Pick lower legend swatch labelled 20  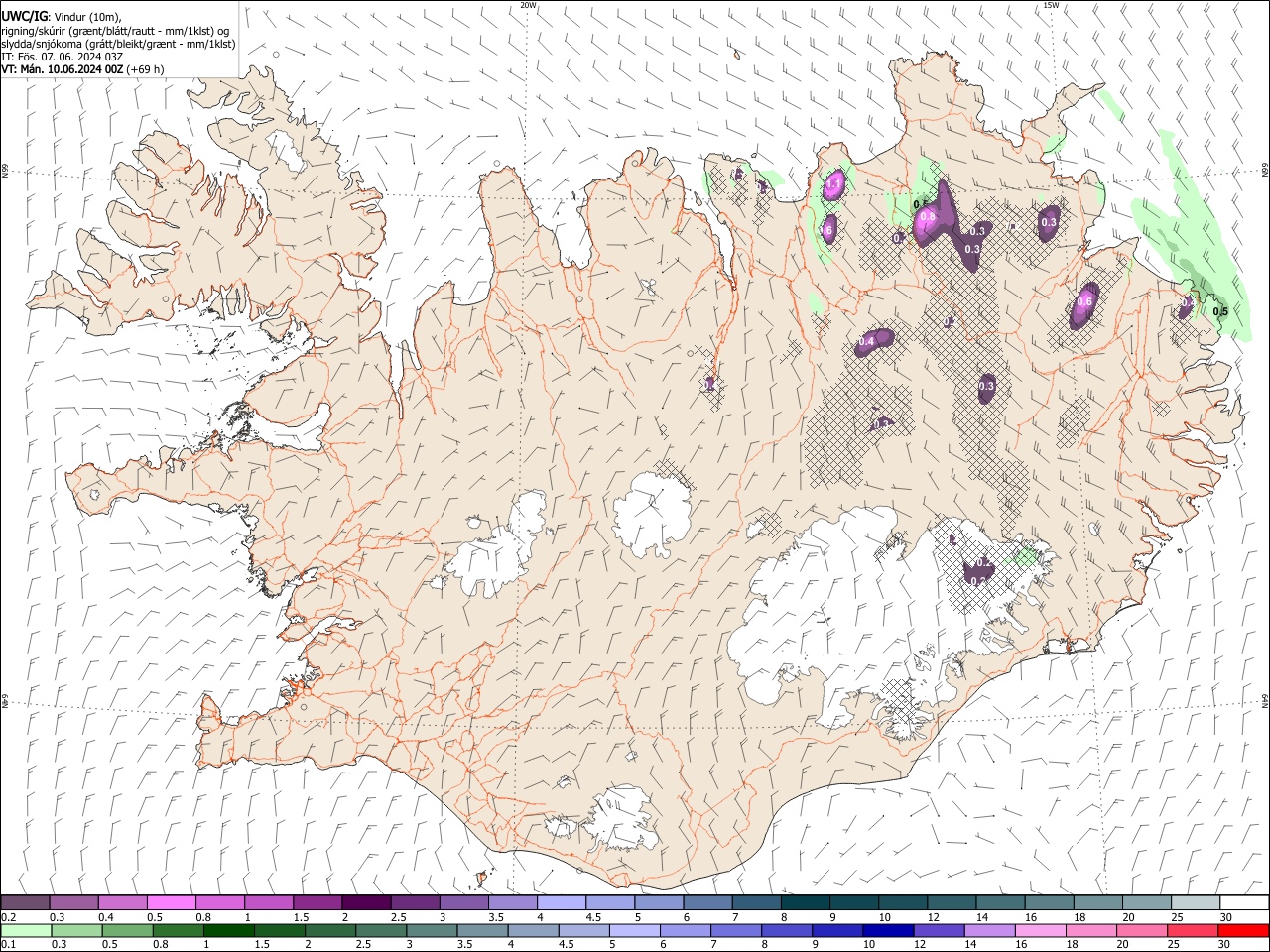[x=1141, y=930]
